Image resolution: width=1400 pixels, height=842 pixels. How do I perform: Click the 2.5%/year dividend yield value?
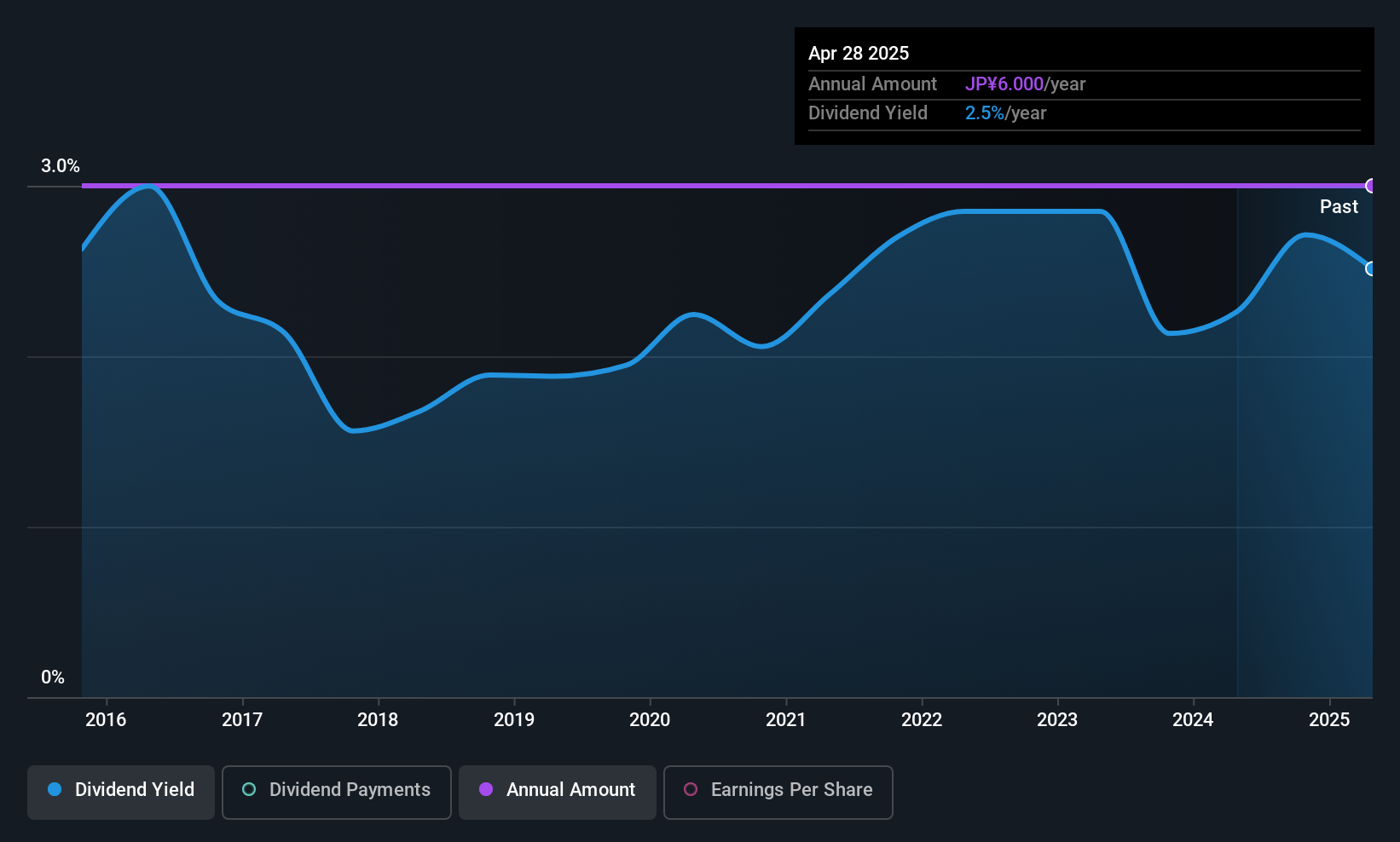pyautogui.click(x=1005, y=113)
